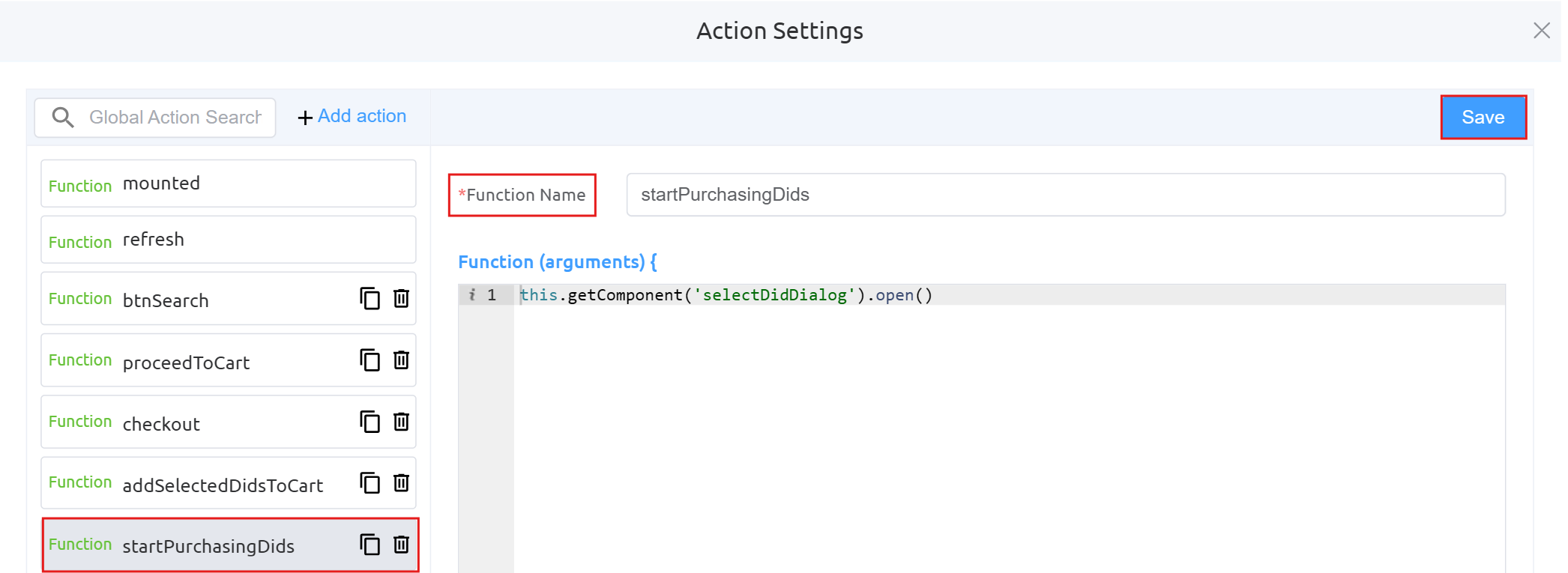Copy the startPurchasingDids function
The height and width of the screenshot is (573, 1568).
pos(370,545)
